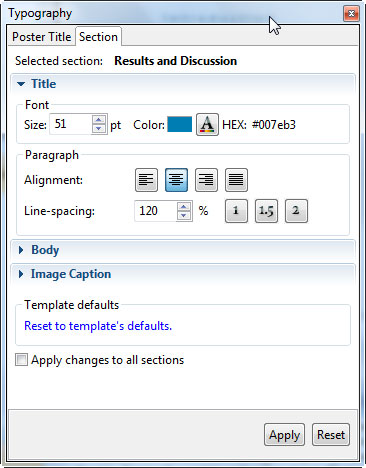Decrease line-spacing percentage with down arrow
The width and height of the screenshot is (366, 468).
(184, 216)
